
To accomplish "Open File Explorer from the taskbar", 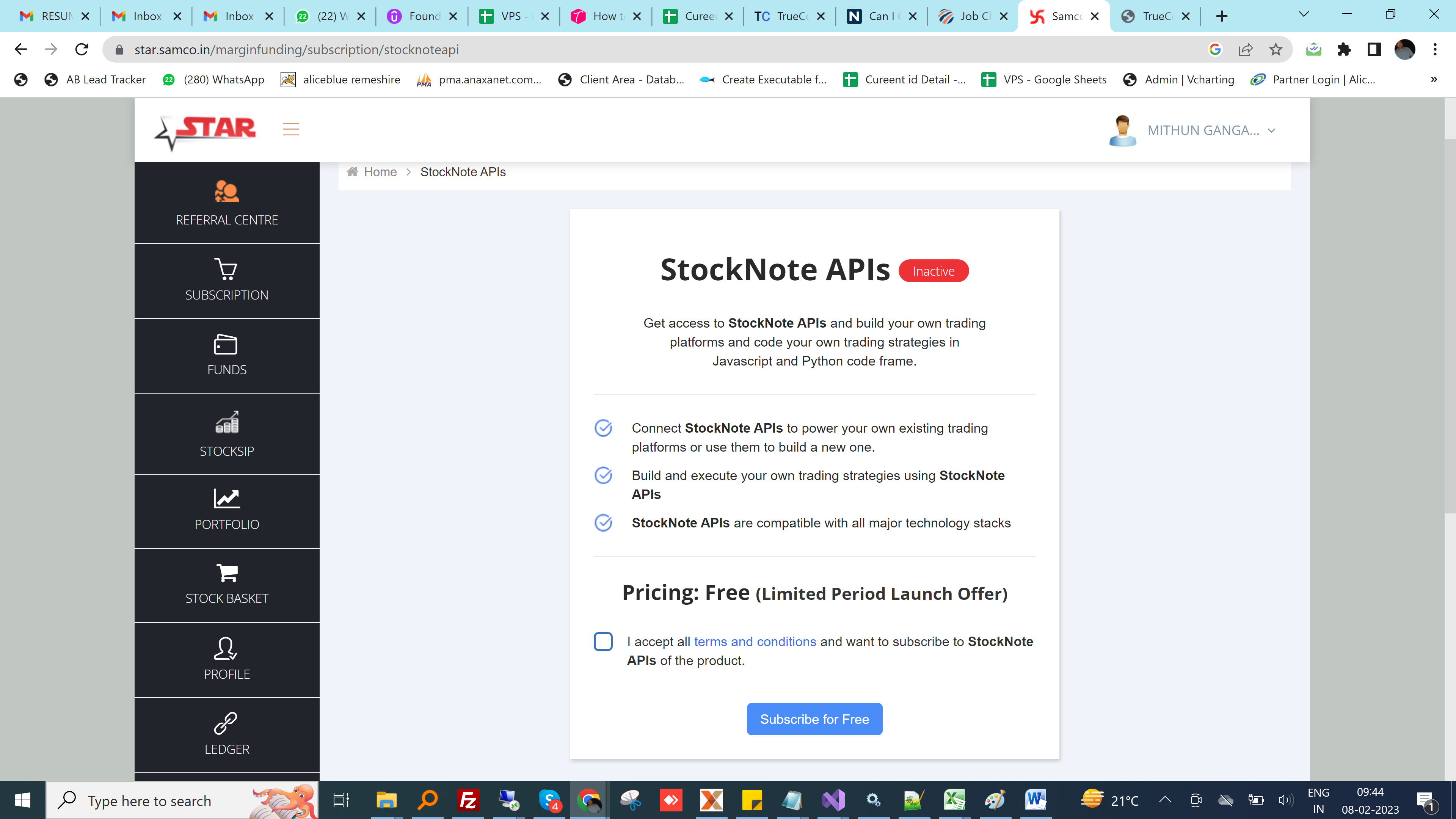I will (x=387, y=800).
